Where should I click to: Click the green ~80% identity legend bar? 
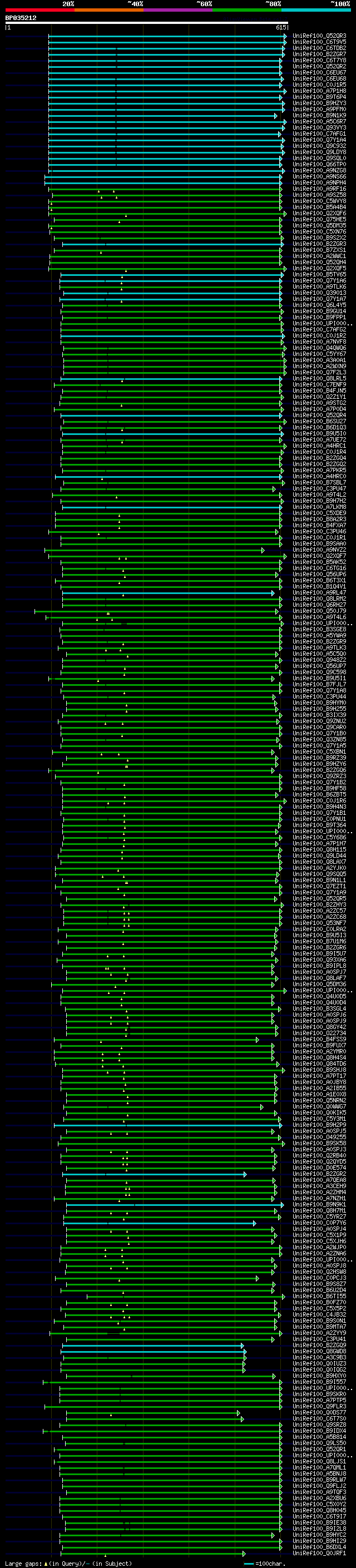[x=247, y=10]
